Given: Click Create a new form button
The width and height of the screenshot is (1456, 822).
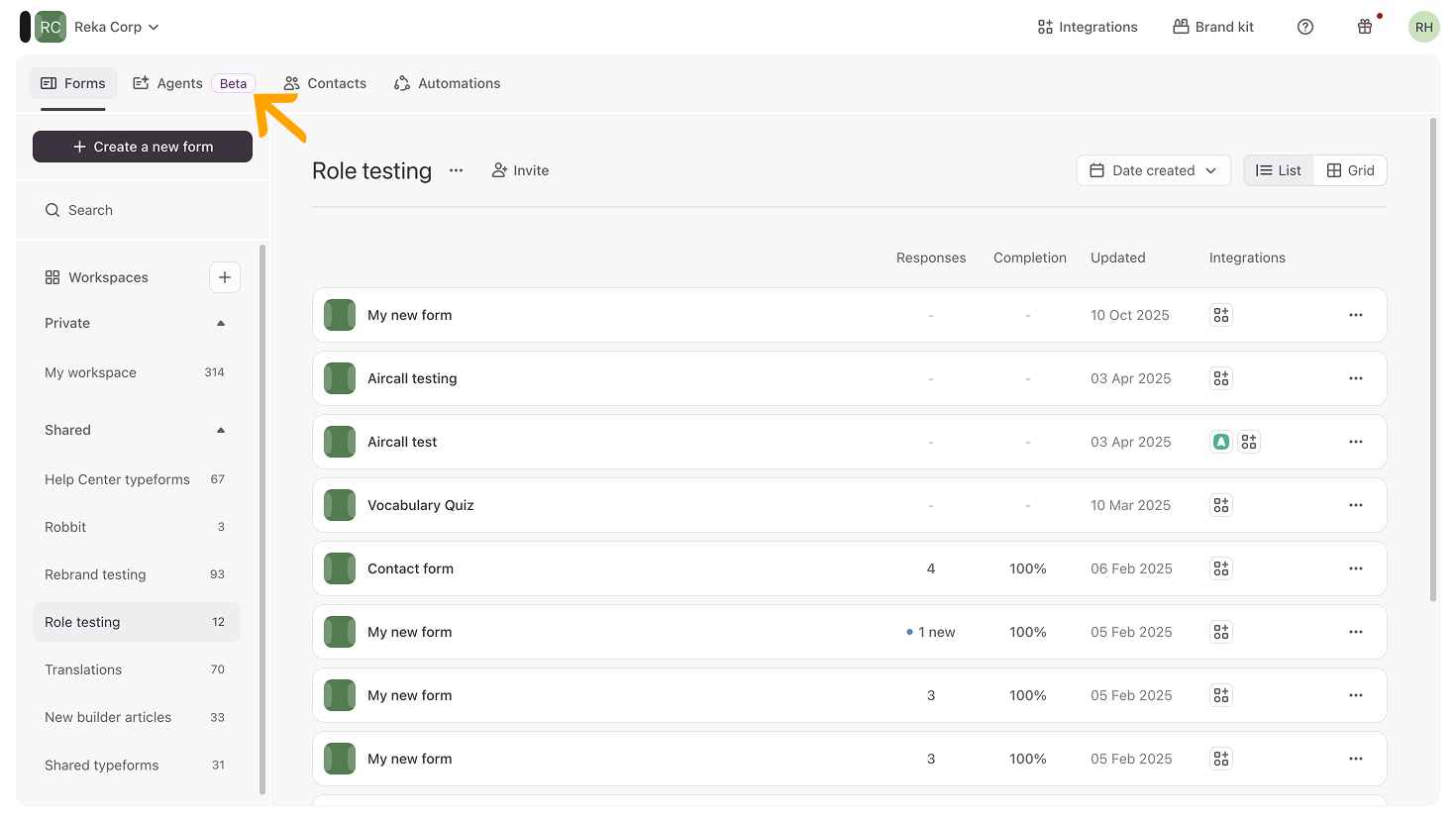Looking at the screenshot, I should [x=143, y=147].
